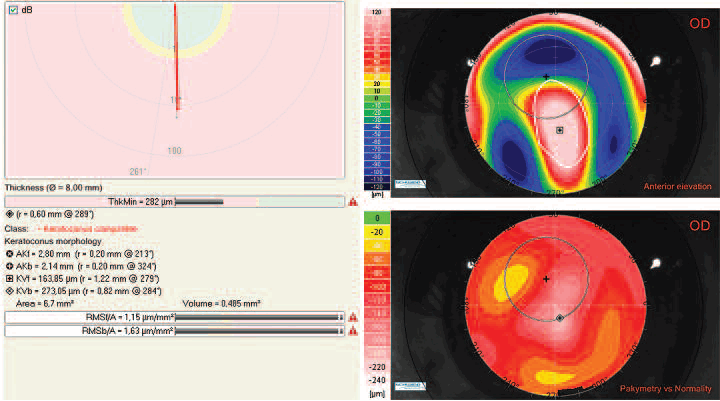Viewport: 720px width, 401px height.
Task: Click the RMSf/A warning icon
Action: tap(353, 317)
